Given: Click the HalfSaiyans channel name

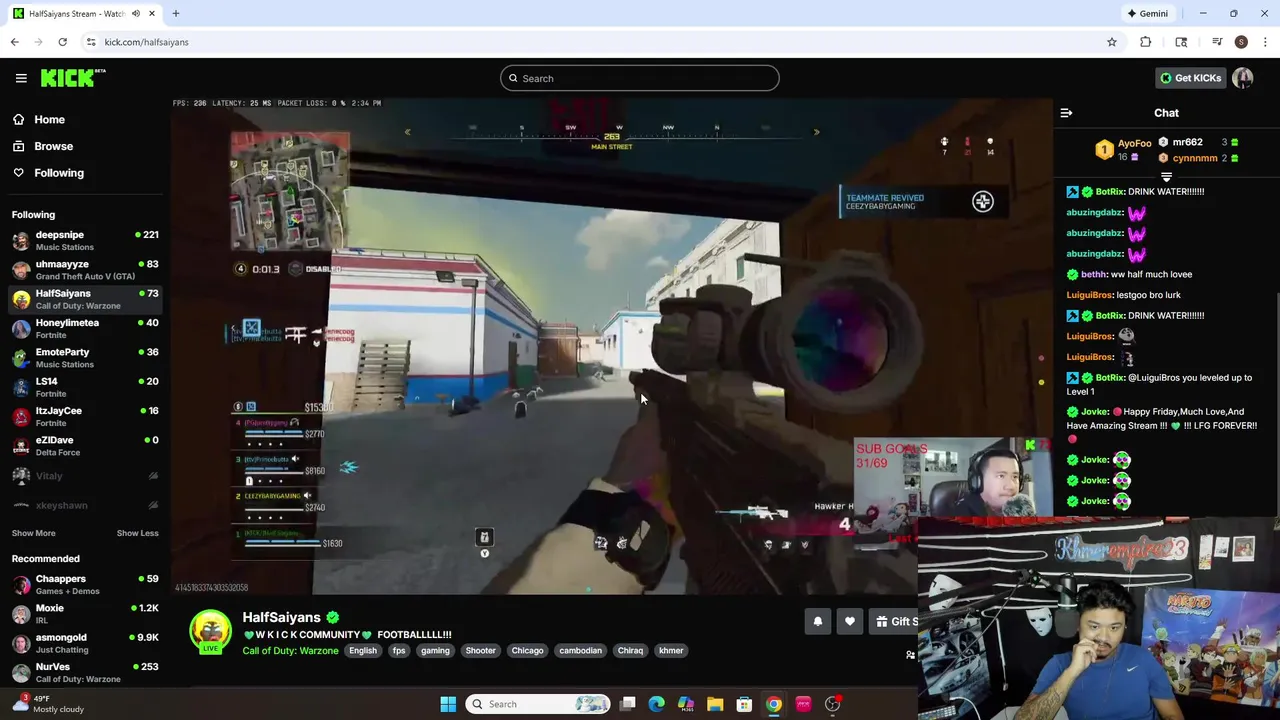Looking at the screenshot, I should [281, 618].
